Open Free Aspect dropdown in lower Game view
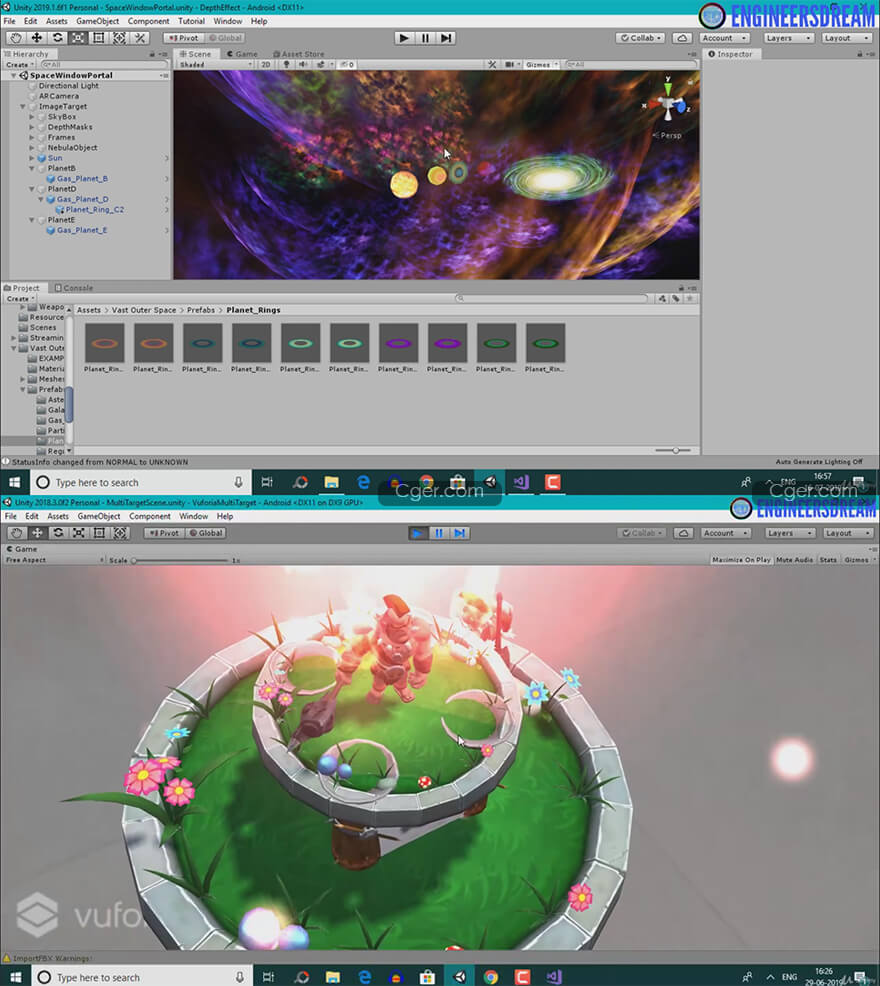880x986 pixels. coord(54,560)
